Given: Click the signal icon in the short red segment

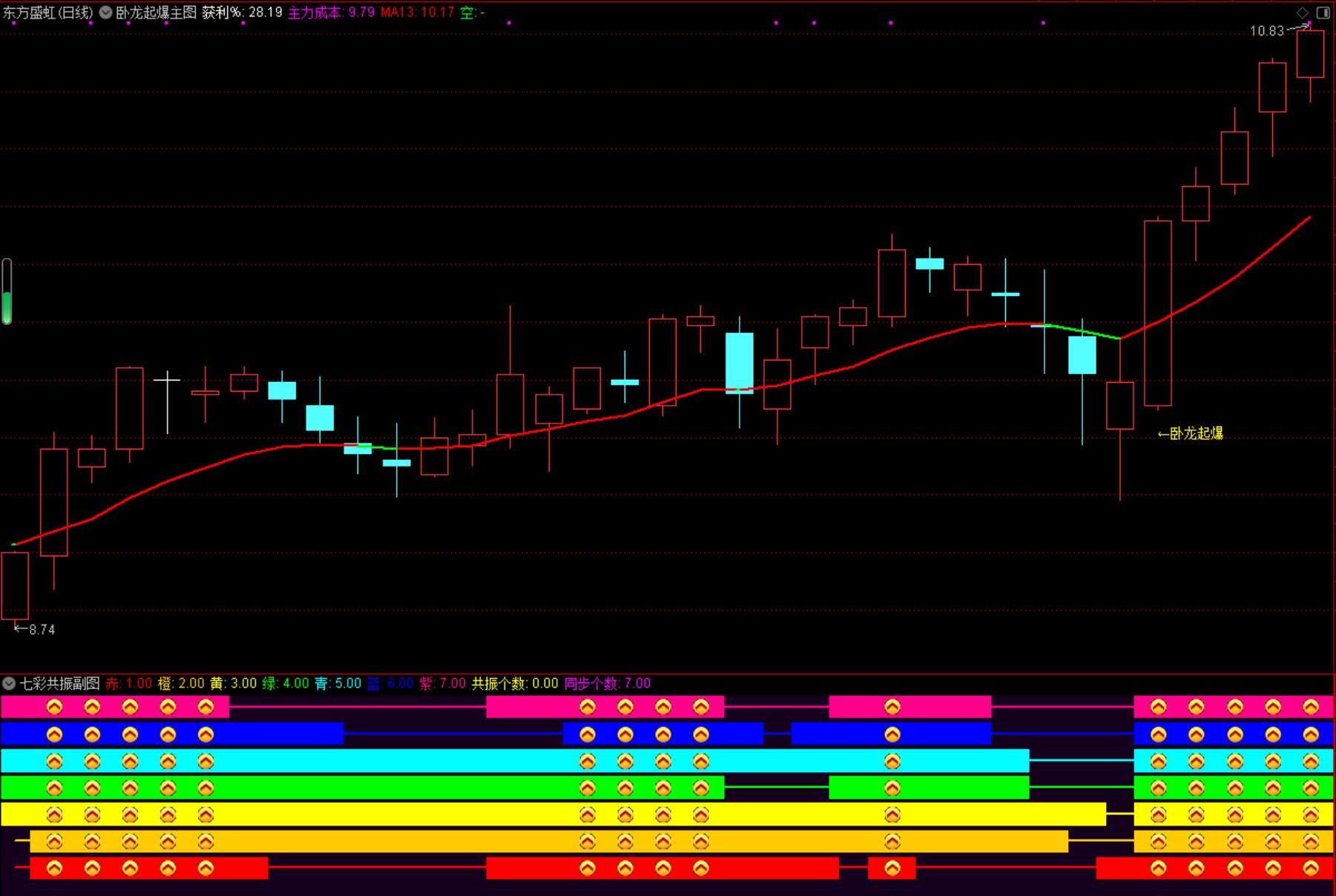Looking at the screenshot, I should coord(892,868).
